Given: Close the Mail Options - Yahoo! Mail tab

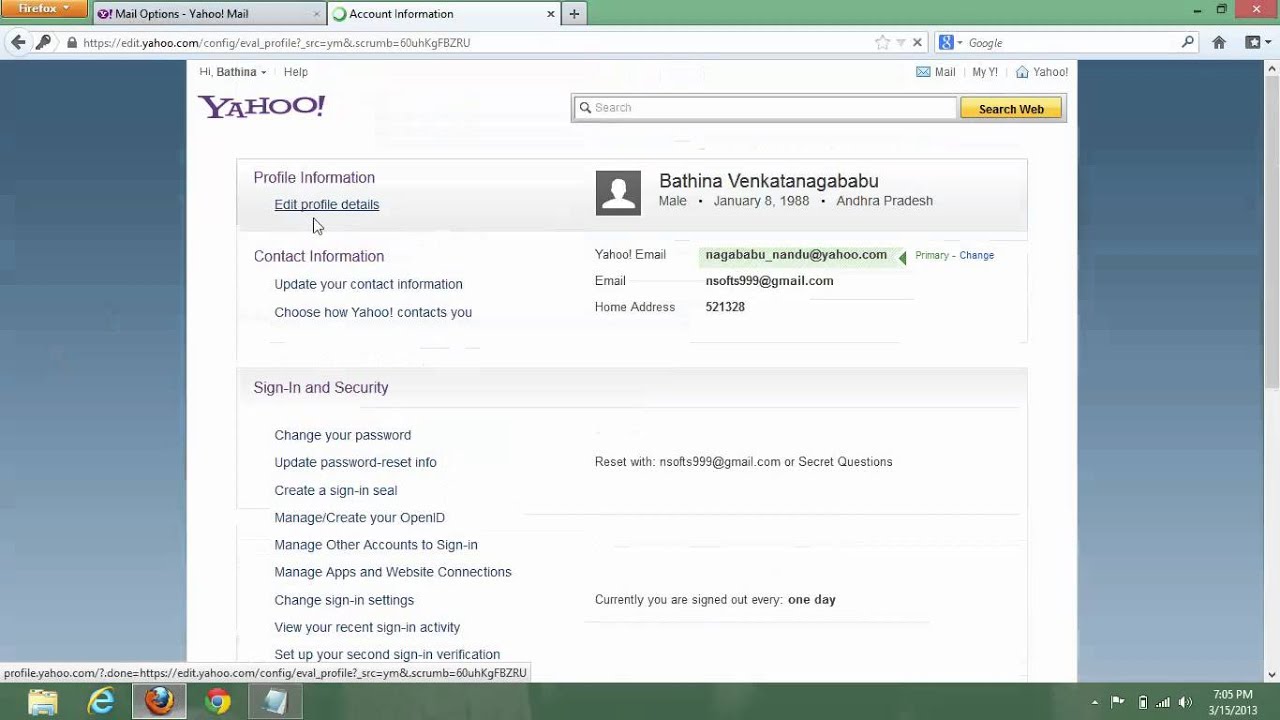Looking at the screenshot, I should tap(317, 14).
